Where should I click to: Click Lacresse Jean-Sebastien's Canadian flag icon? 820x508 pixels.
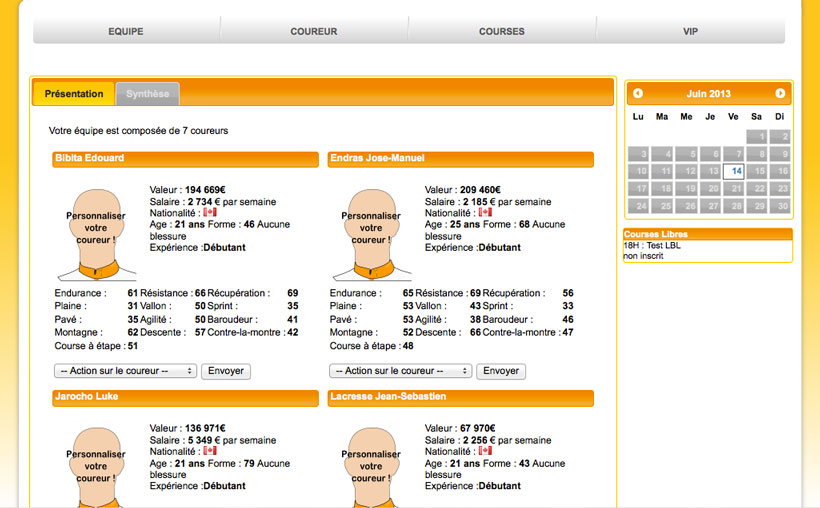[485, 450]
